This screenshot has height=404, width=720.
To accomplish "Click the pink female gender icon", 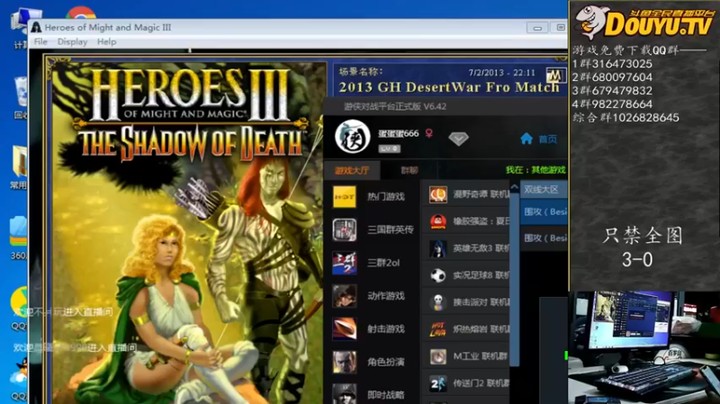I will [x=429, y=133].
